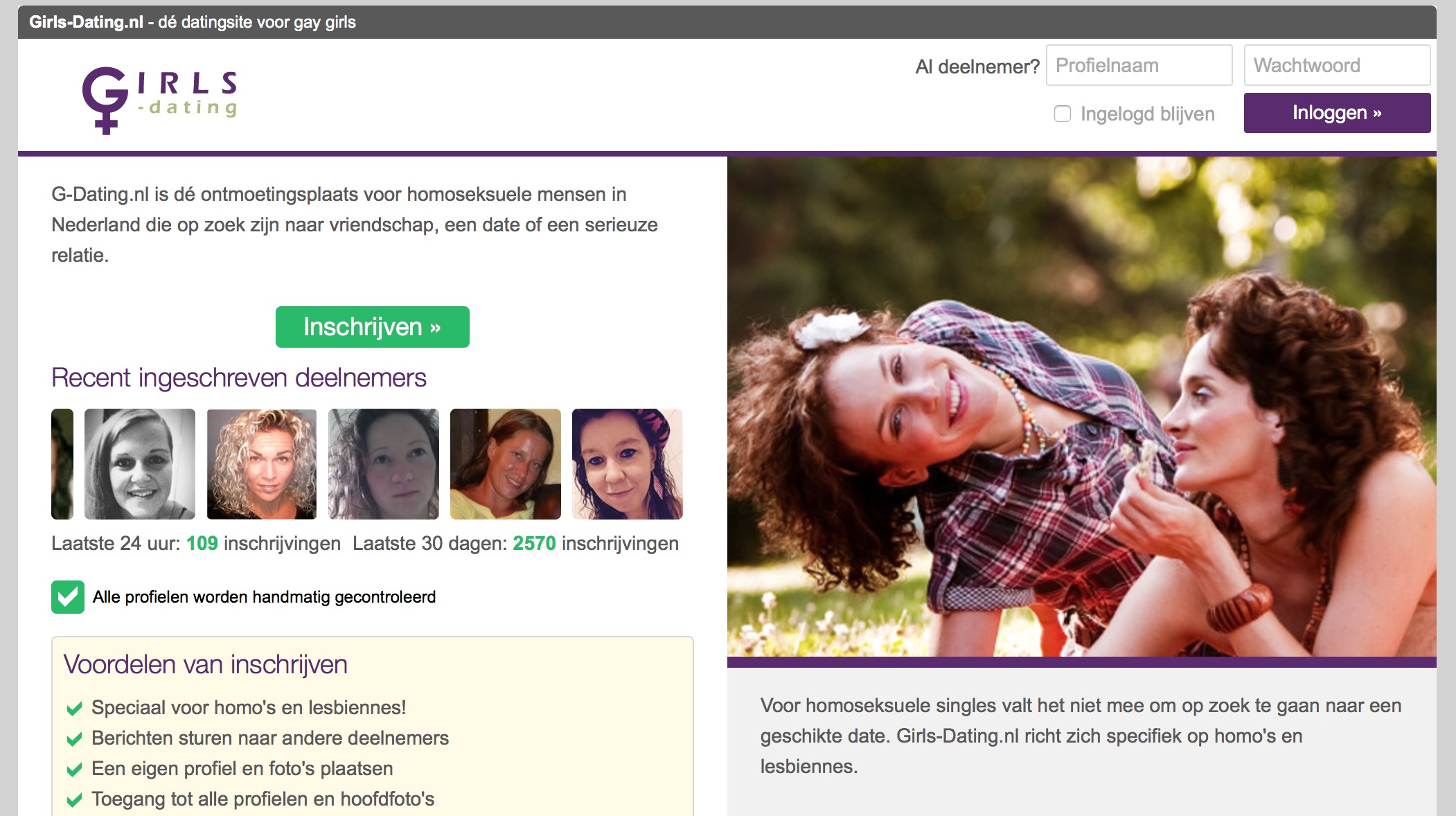The image size is (1456, 816).
Task: Click the Girls-dating logo
Action: point(160,100)
